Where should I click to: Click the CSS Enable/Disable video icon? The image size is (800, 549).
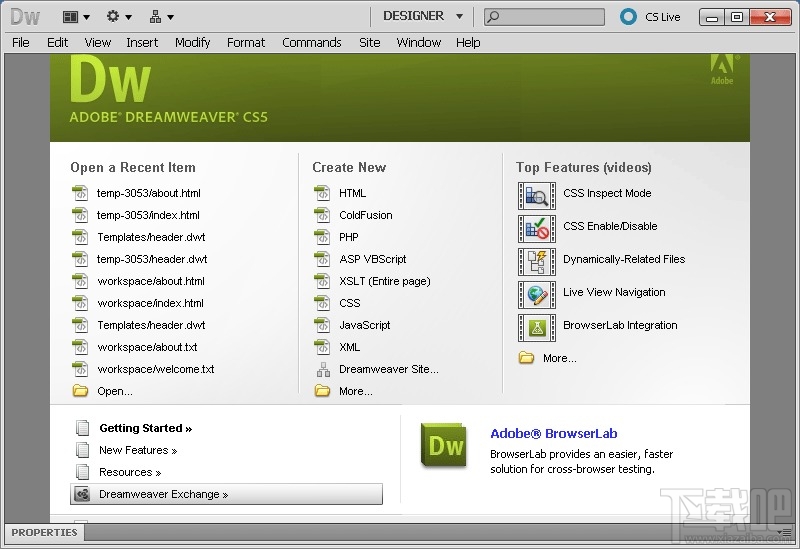tap(537, 229)
